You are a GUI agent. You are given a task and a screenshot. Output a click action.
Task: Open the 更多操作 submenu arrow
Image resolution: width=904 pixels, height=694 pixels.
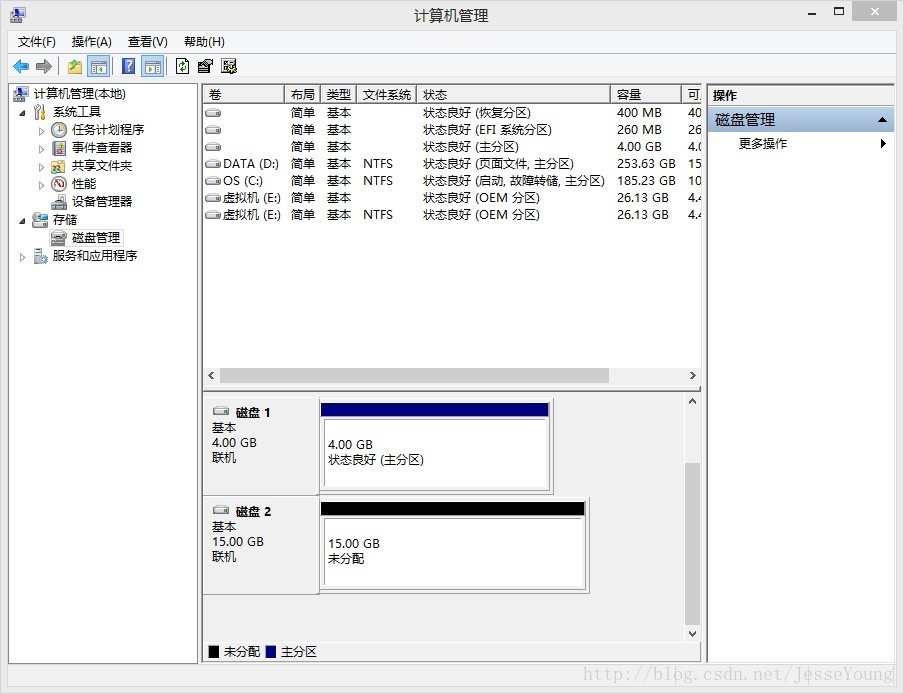tap(883, 144)
